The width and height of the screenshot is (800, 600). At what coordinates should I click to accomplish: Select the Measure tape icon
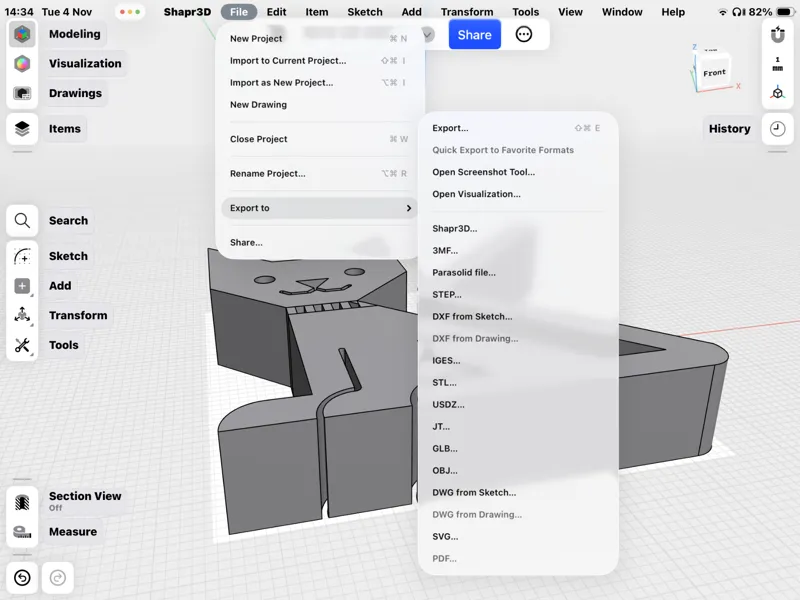click(22, 532)
